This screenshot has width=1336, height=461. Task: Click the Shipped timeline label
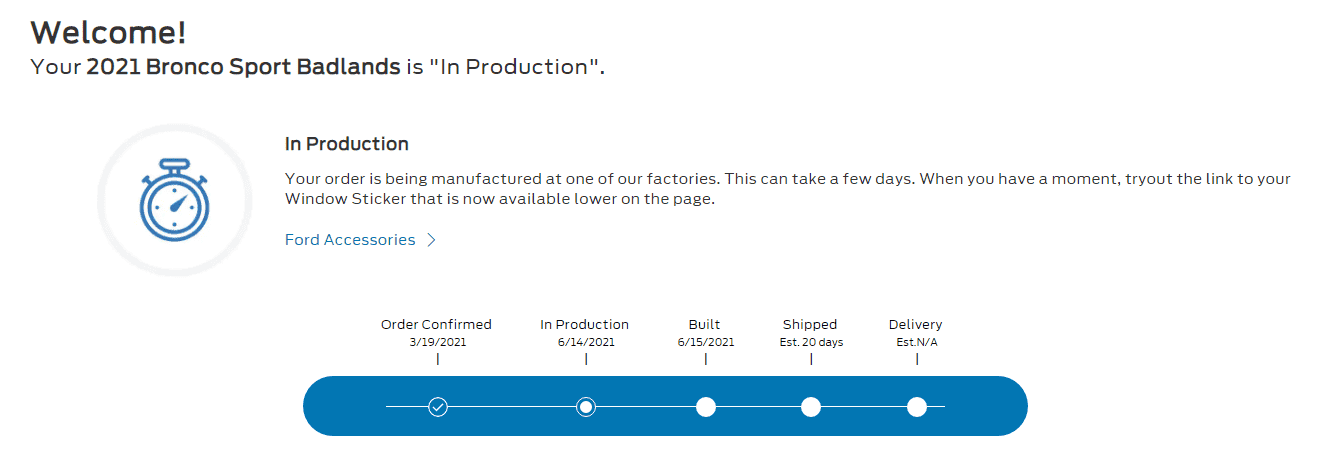[x=810, y=325]
